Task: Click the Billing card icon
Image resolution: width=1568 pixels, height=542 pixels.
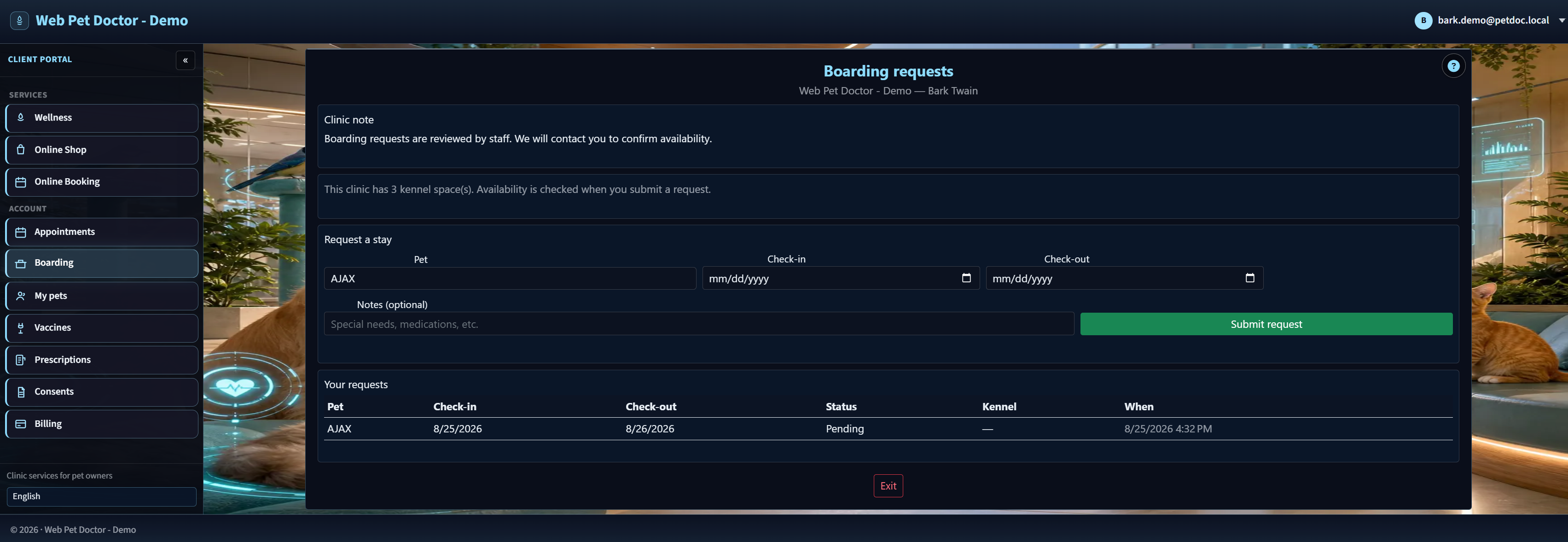Action: tap(21, 424)
